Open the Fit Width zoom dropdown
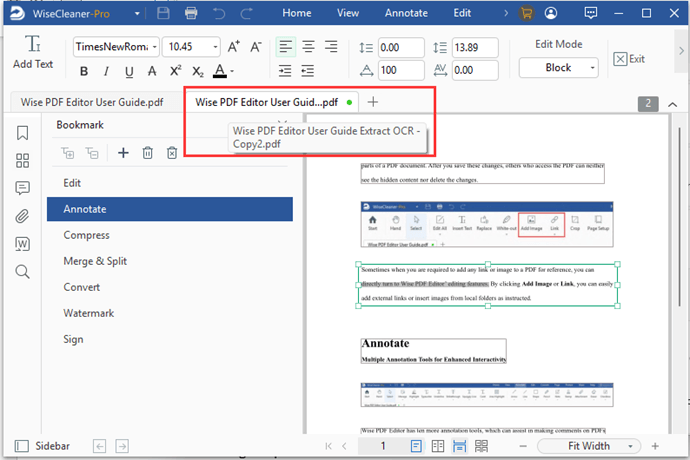This screenshot has height=460, width=690. 589,446
